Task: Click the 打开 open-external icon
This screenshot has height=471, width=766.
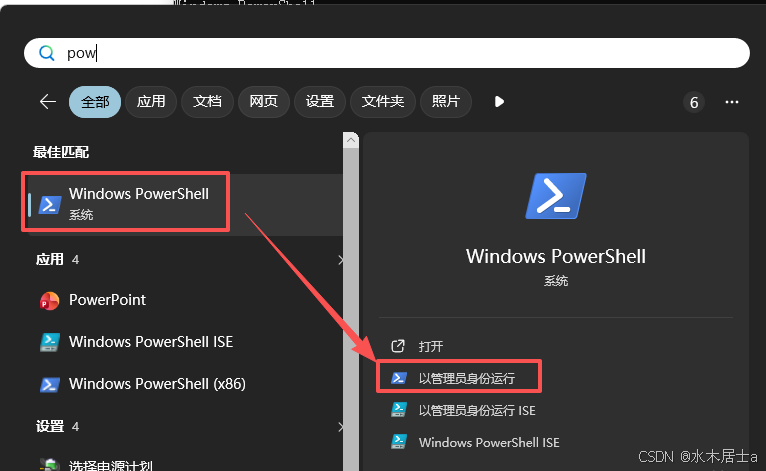Action: pos(398,346)
